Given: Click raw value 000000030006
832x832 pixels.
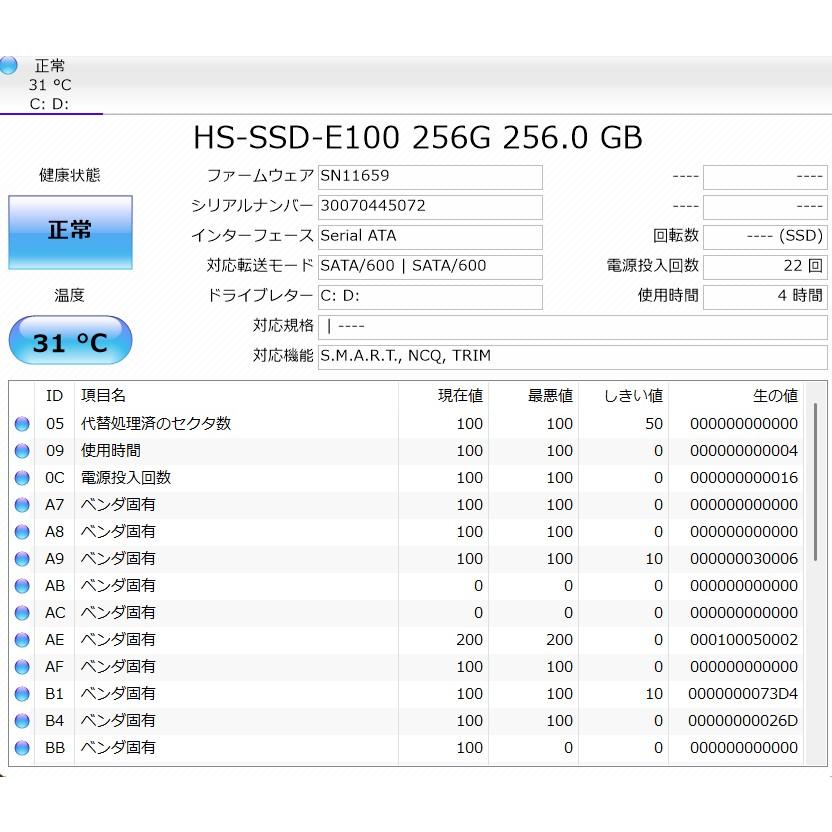Looking at the screenshot, I should coord(744,559).
